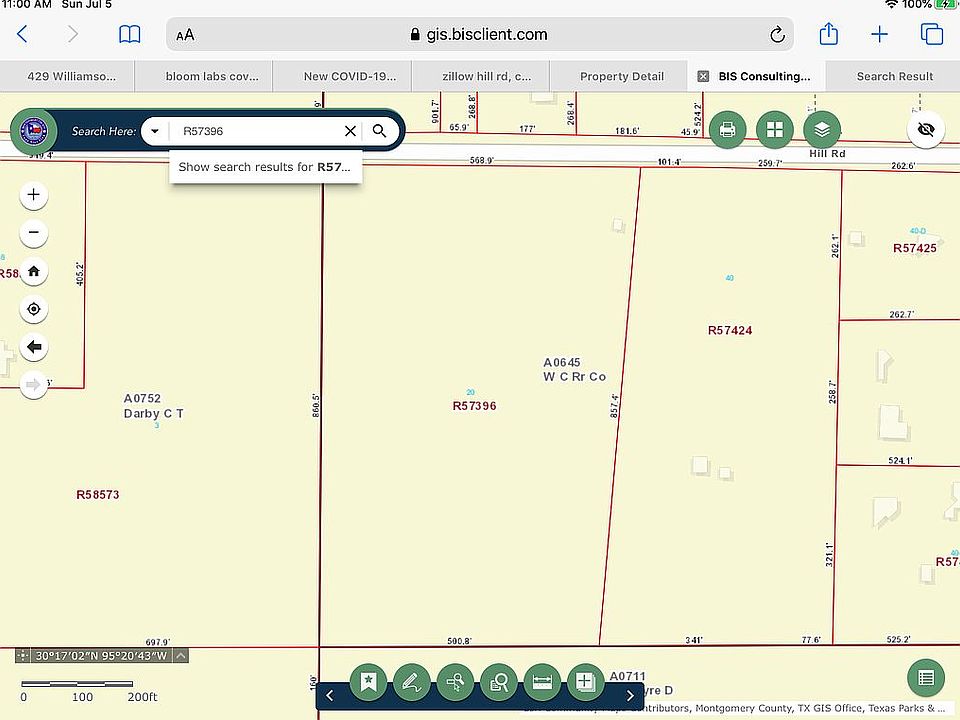Expand the search source dropdown arrow
This screenshot has width=960, height=720.
click(155, 131)
